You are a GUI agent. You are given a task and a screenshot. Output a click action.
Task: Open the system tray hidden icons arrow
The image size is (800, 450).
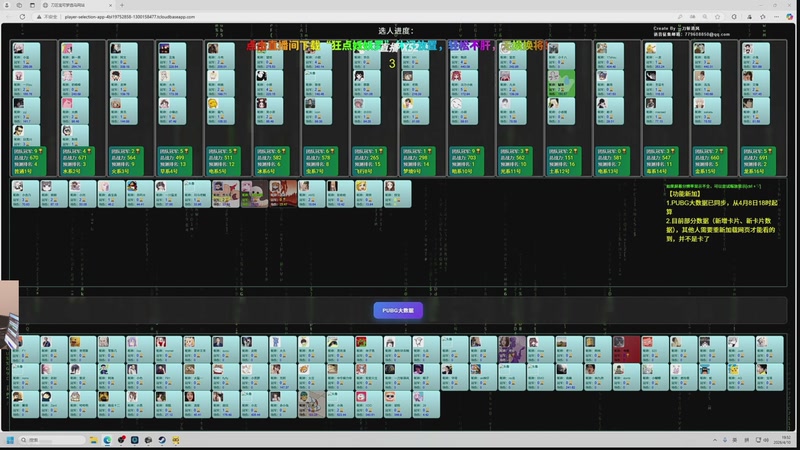click(715, 440)
